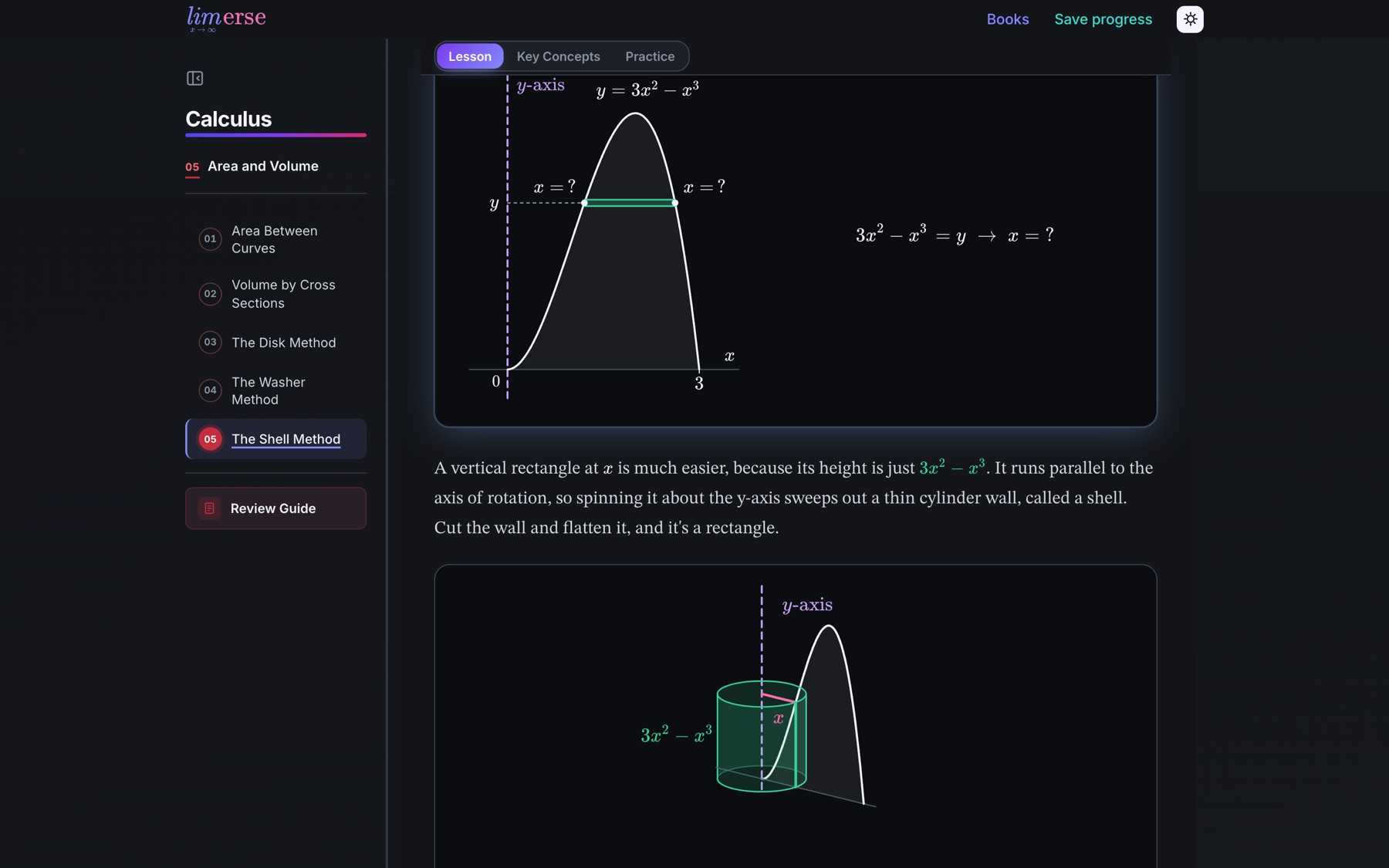Select The Shell Method lesson

click(275, 439)
